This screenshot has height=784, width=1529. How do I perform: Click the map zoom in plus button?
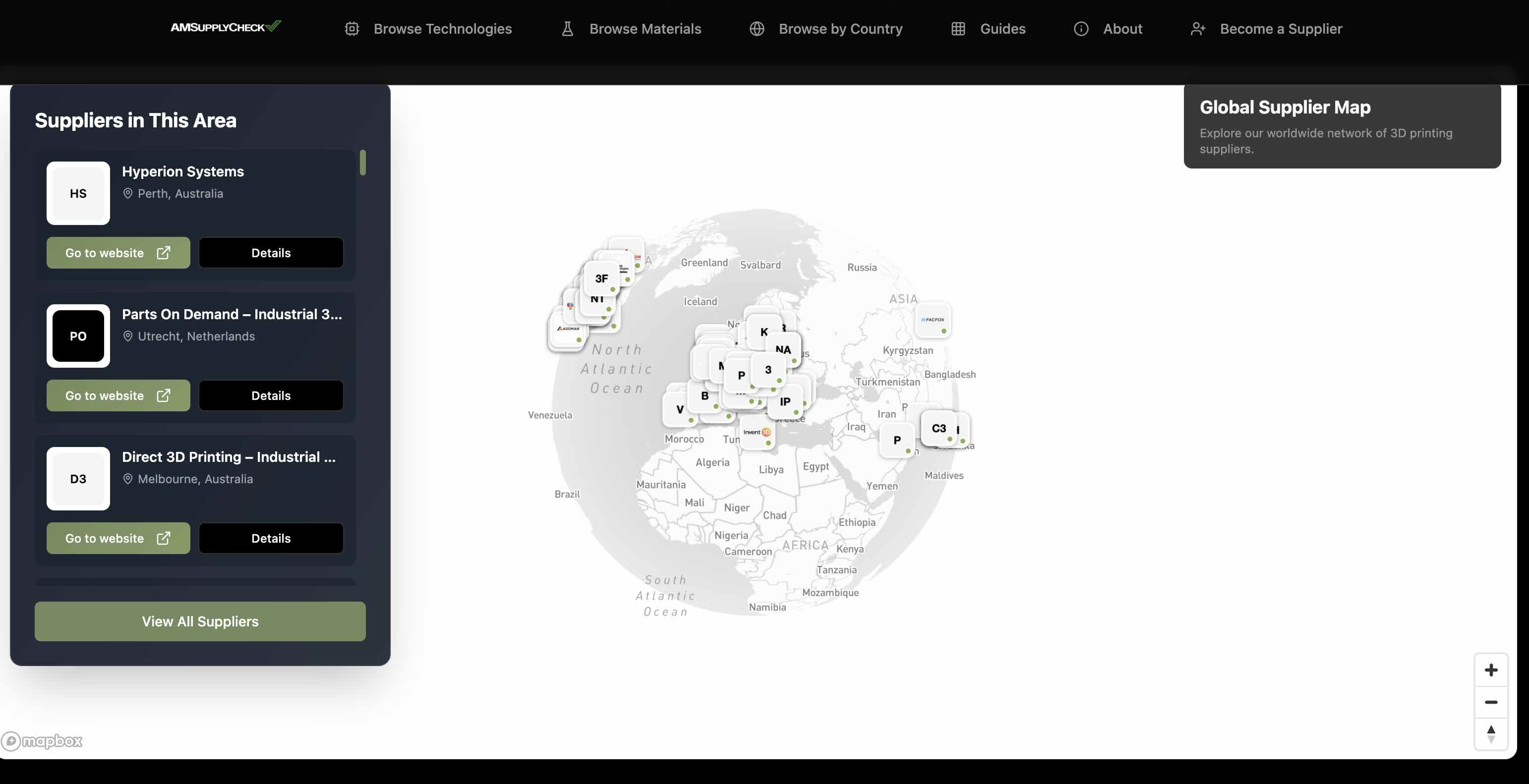(x=1490, y=670)
